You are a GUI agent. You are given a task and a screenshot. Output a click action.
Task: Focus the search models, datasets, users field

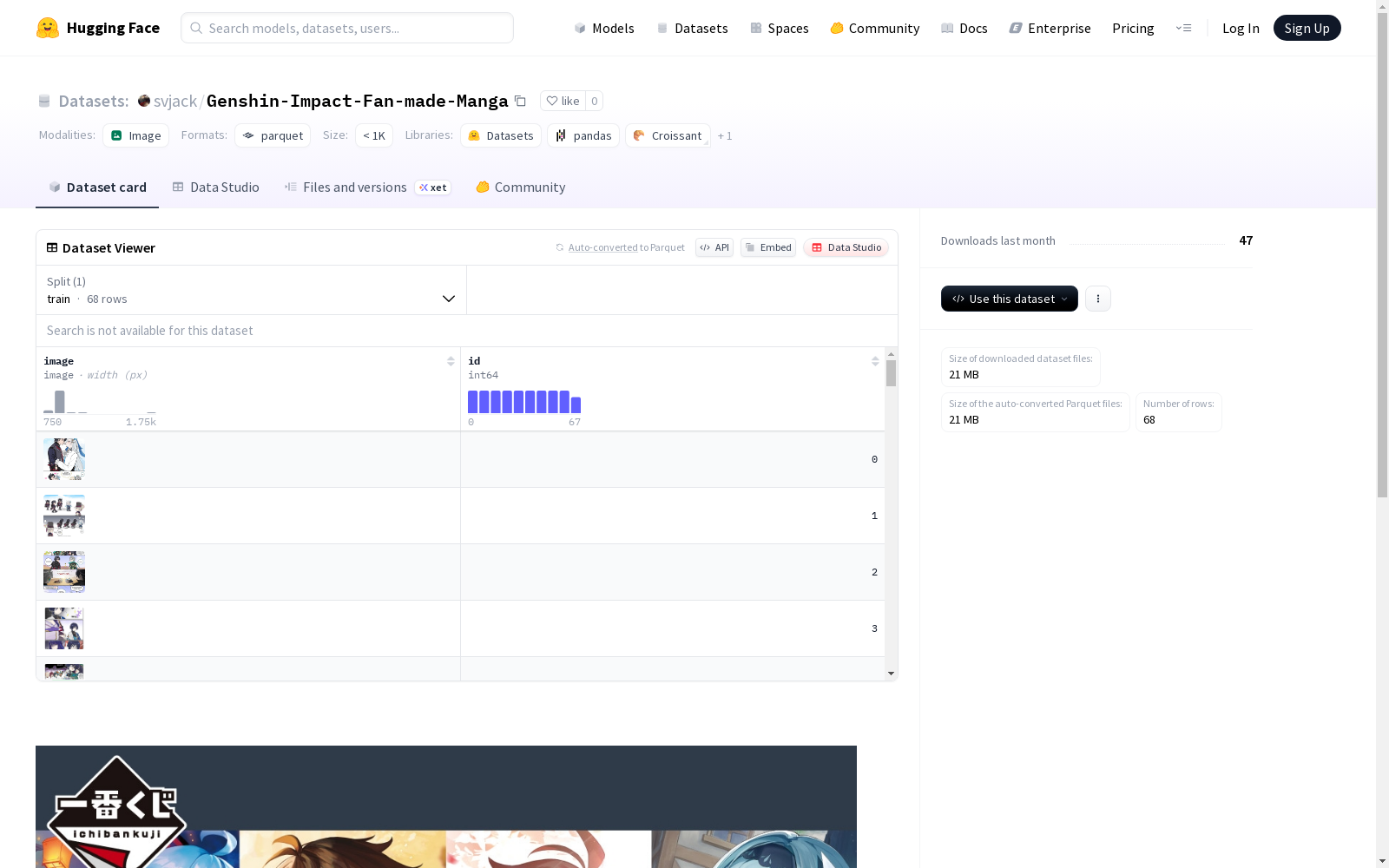click(x=347, y=28)
